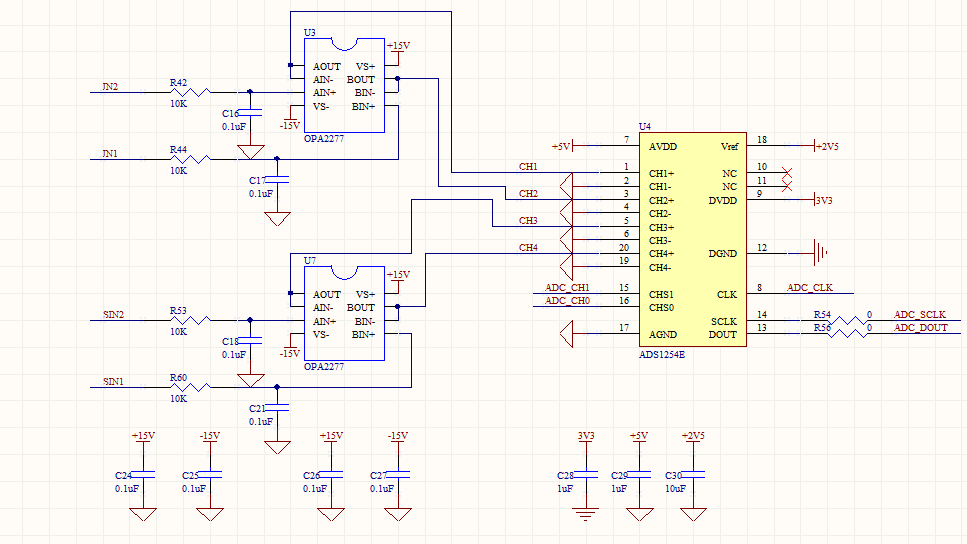Select the +15V power port on U3 VS+
This screenshot has height=544, width=967.
point(398,52)
